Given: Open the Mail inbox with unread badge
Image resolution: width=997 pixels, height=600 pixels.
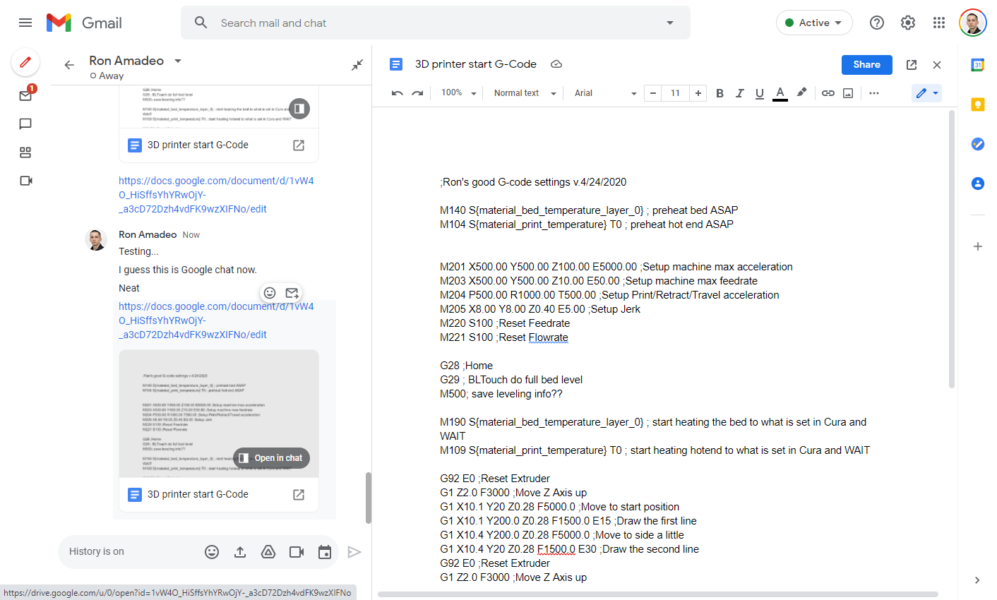Looking at the screenshot, I should point(25,95).
